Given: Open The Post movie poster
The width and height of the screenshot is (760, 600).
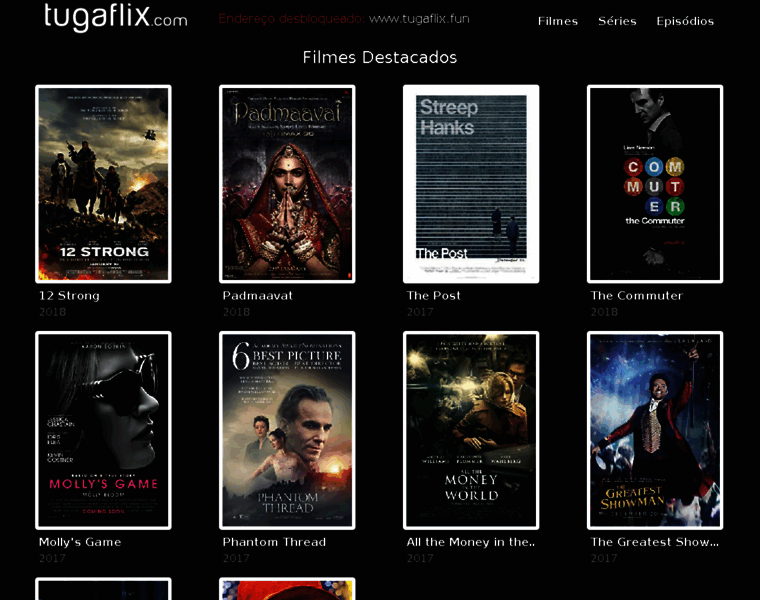Looking at the screenshot, I should [x=471, y=184].
